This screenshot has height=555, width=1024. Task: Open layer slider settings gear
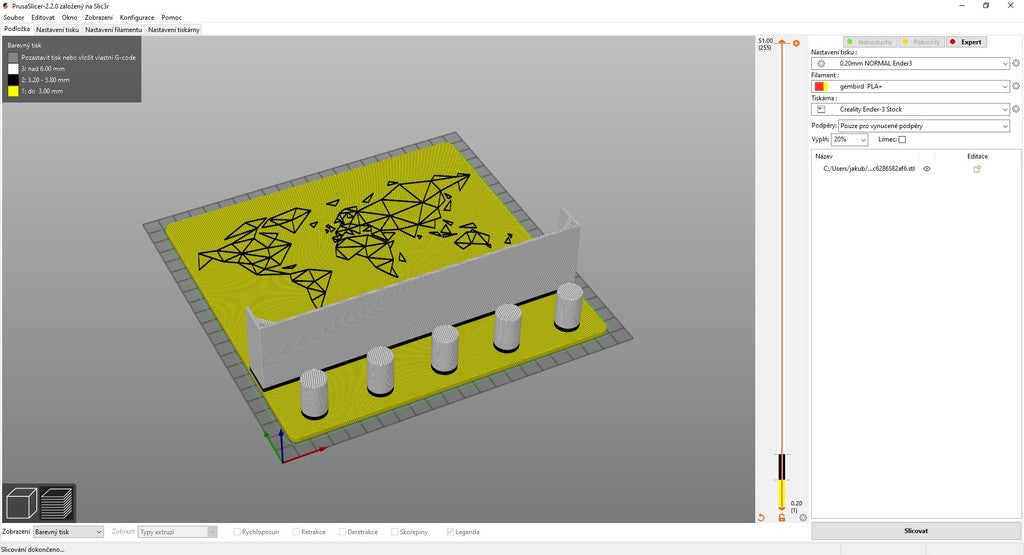click(803, 518)
